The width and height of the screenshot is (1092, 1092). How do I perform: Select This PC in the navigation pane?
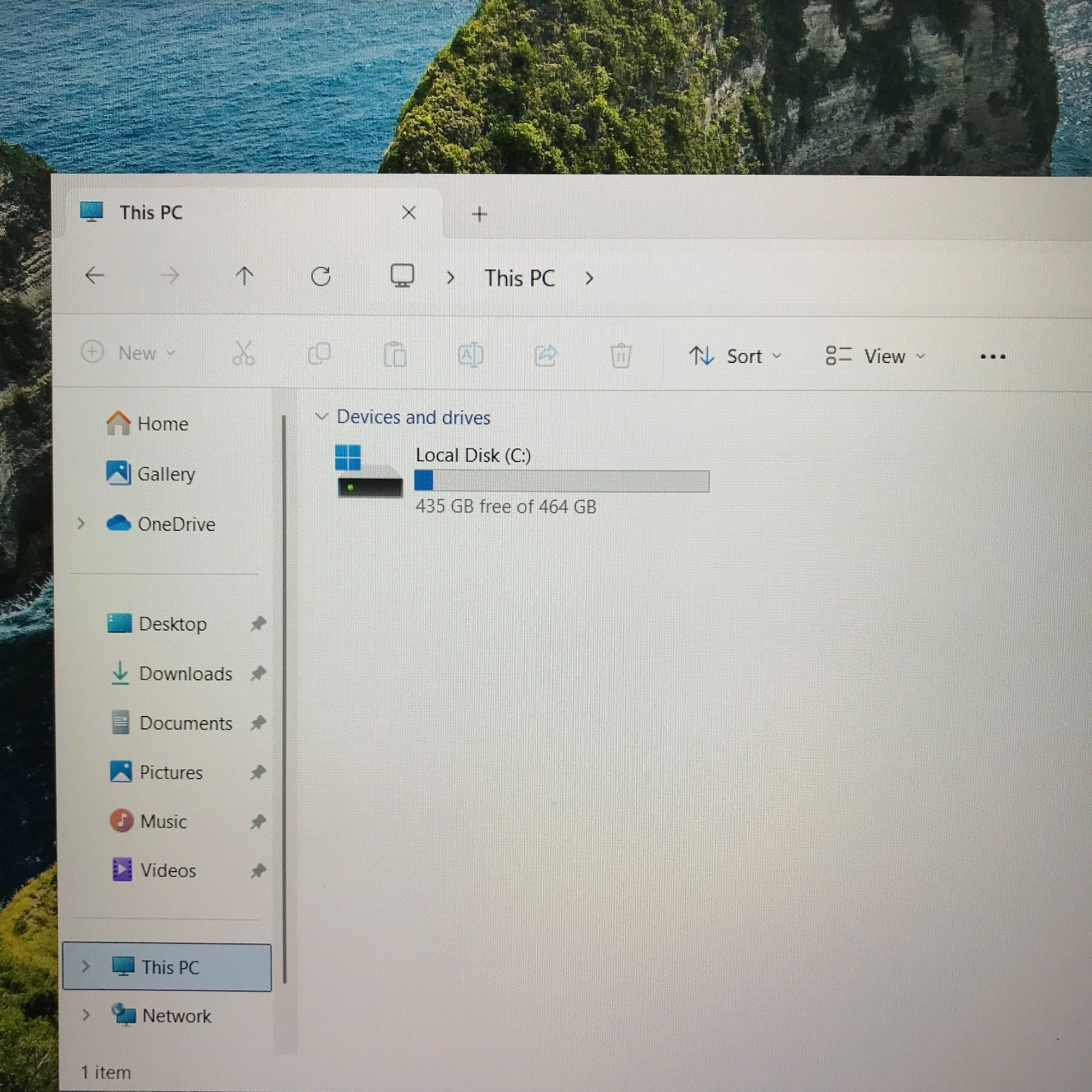(167, 967)
